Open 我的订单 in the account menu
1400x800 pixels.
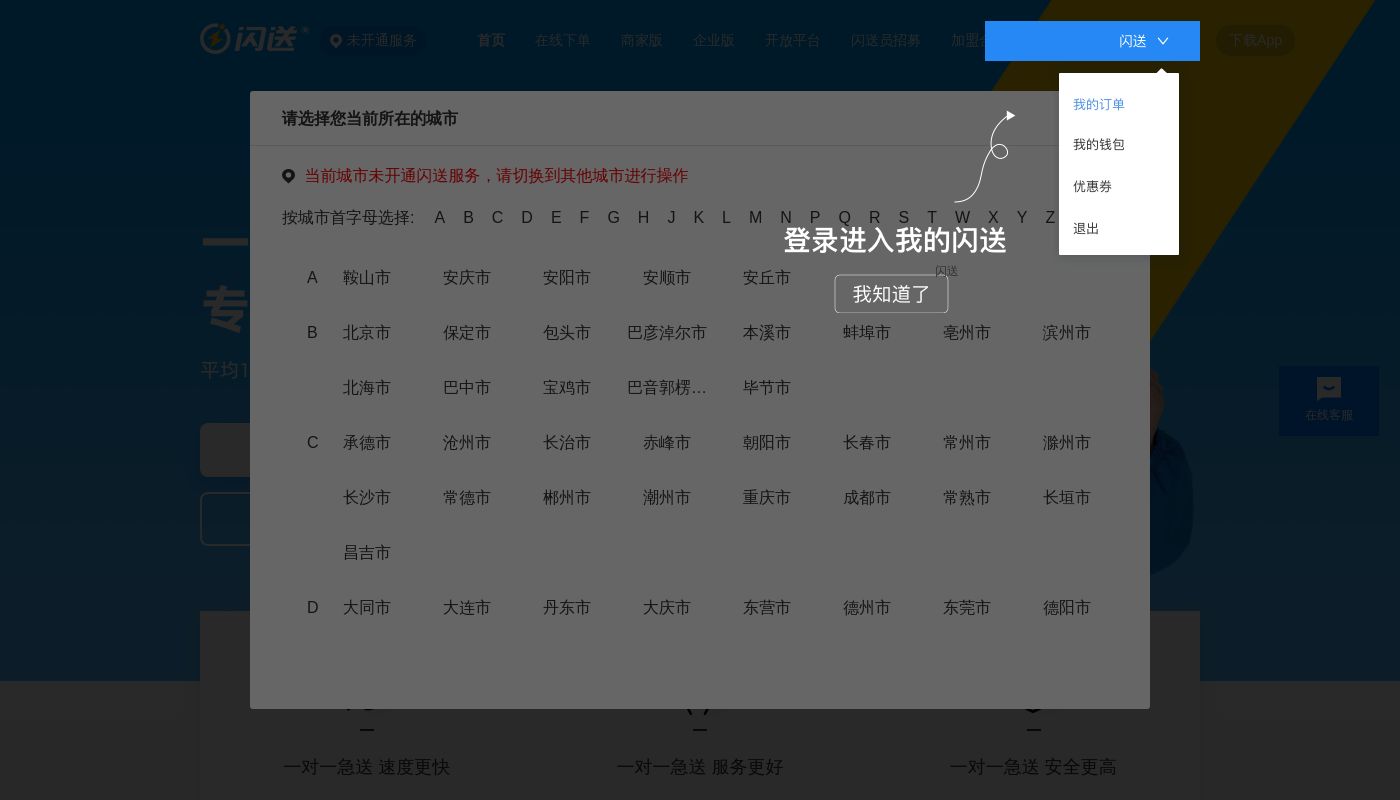pyautogui.click(x=1099, y=104)
